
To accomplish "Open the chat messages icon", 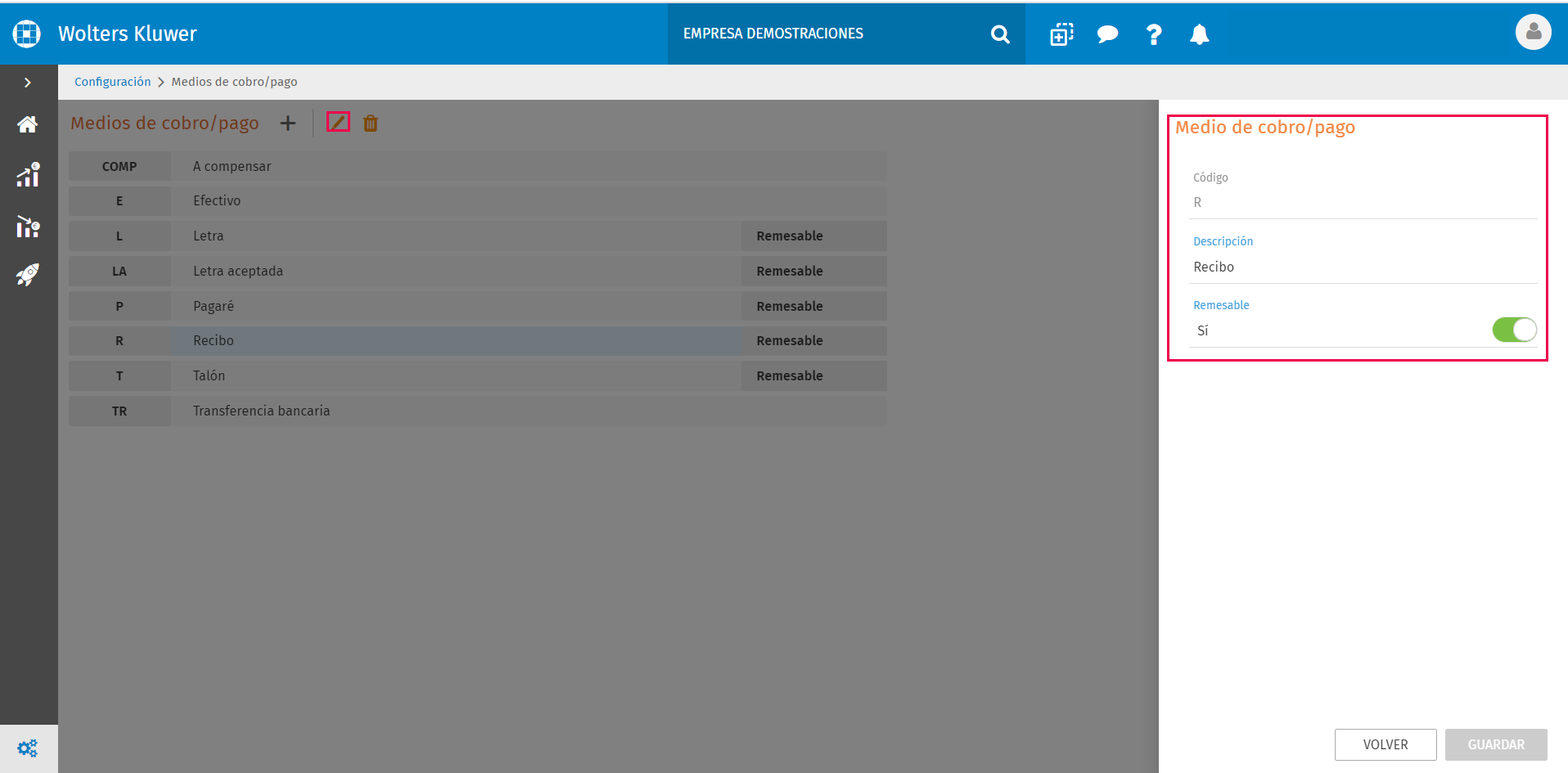I will click(1107, 34).
